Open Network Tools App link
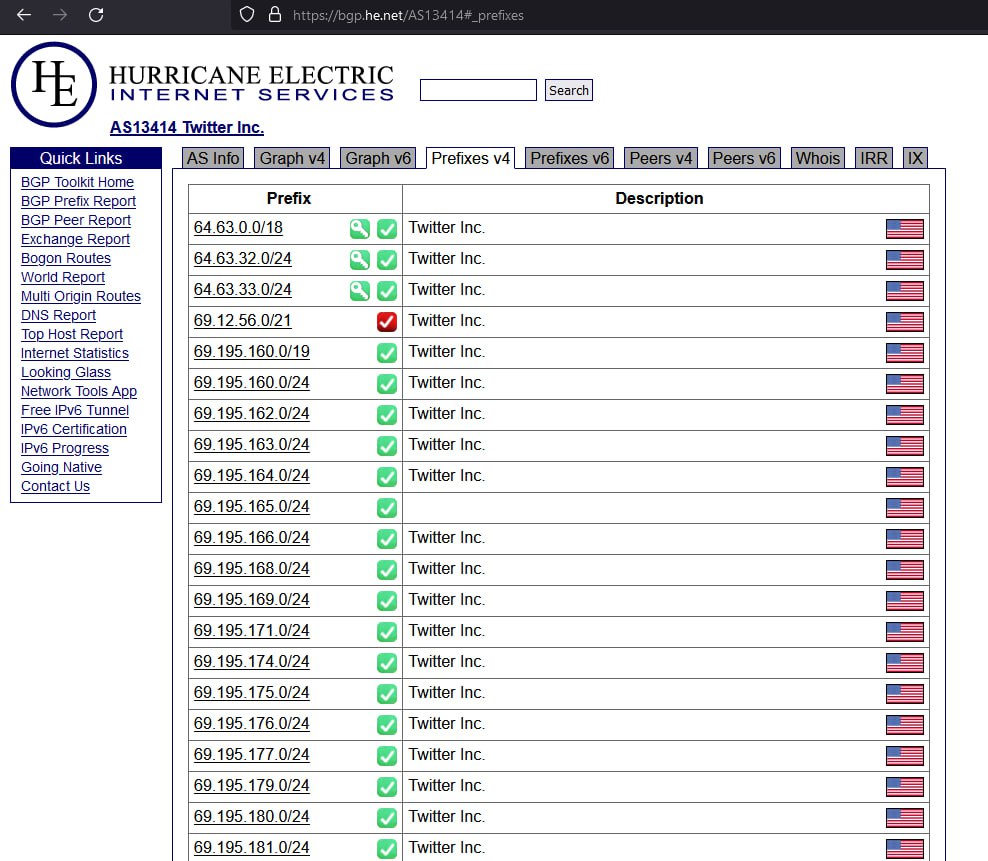988x861 pixels. tap(79, 391)
